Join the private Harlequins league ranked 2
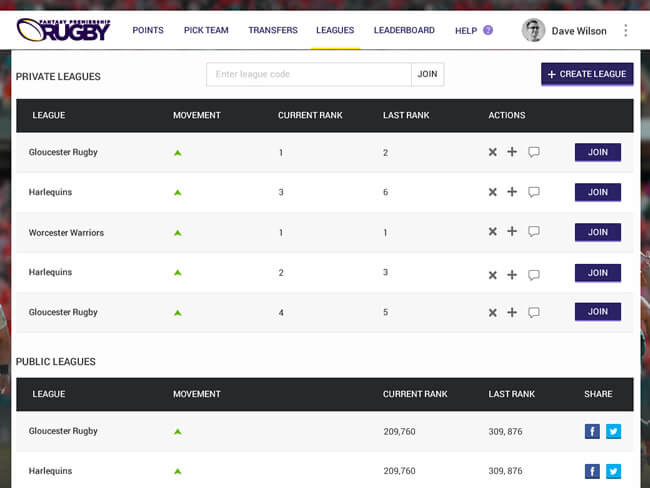 pos(598,273)
